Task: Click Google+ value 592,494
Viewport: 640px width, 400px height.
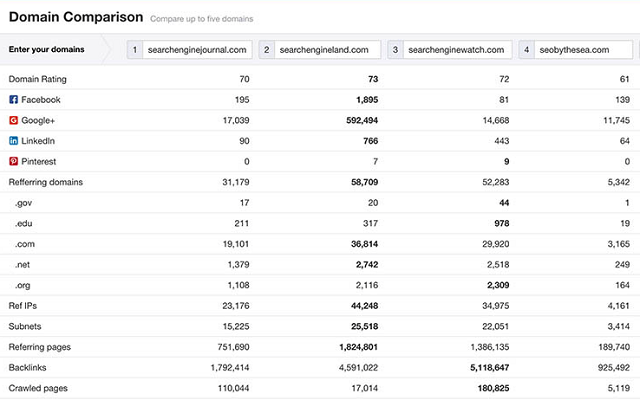Action: [362, 120]
